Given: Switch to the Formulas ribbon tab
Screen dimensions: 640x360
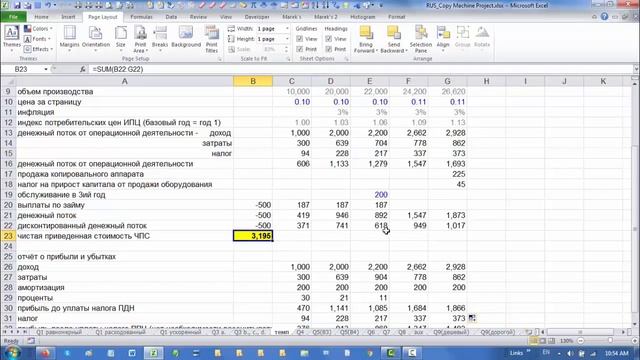Looking at the screenshot, I should (141, 17).
